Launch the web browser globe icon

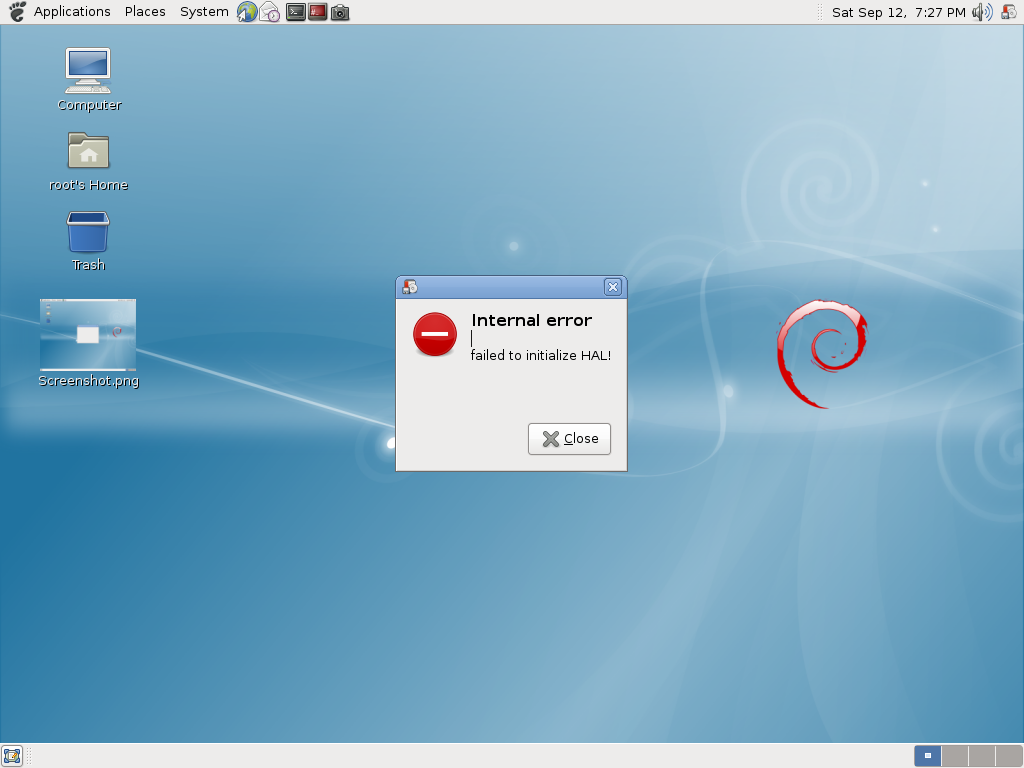(x=247, y=12)
